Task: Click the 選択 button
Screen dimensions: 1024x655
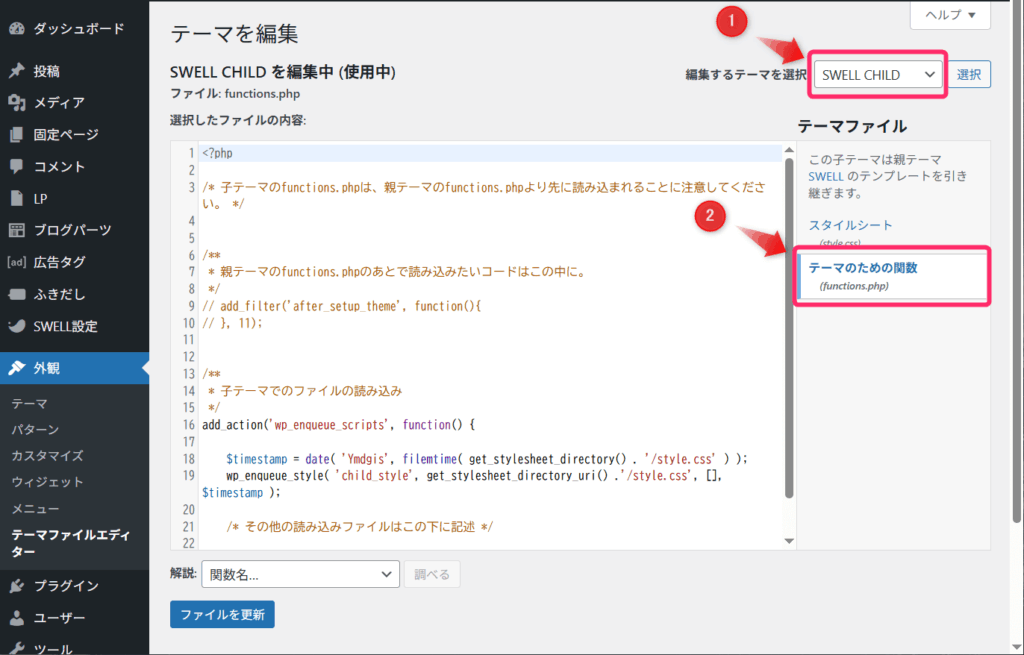Action: pos(969,74)
